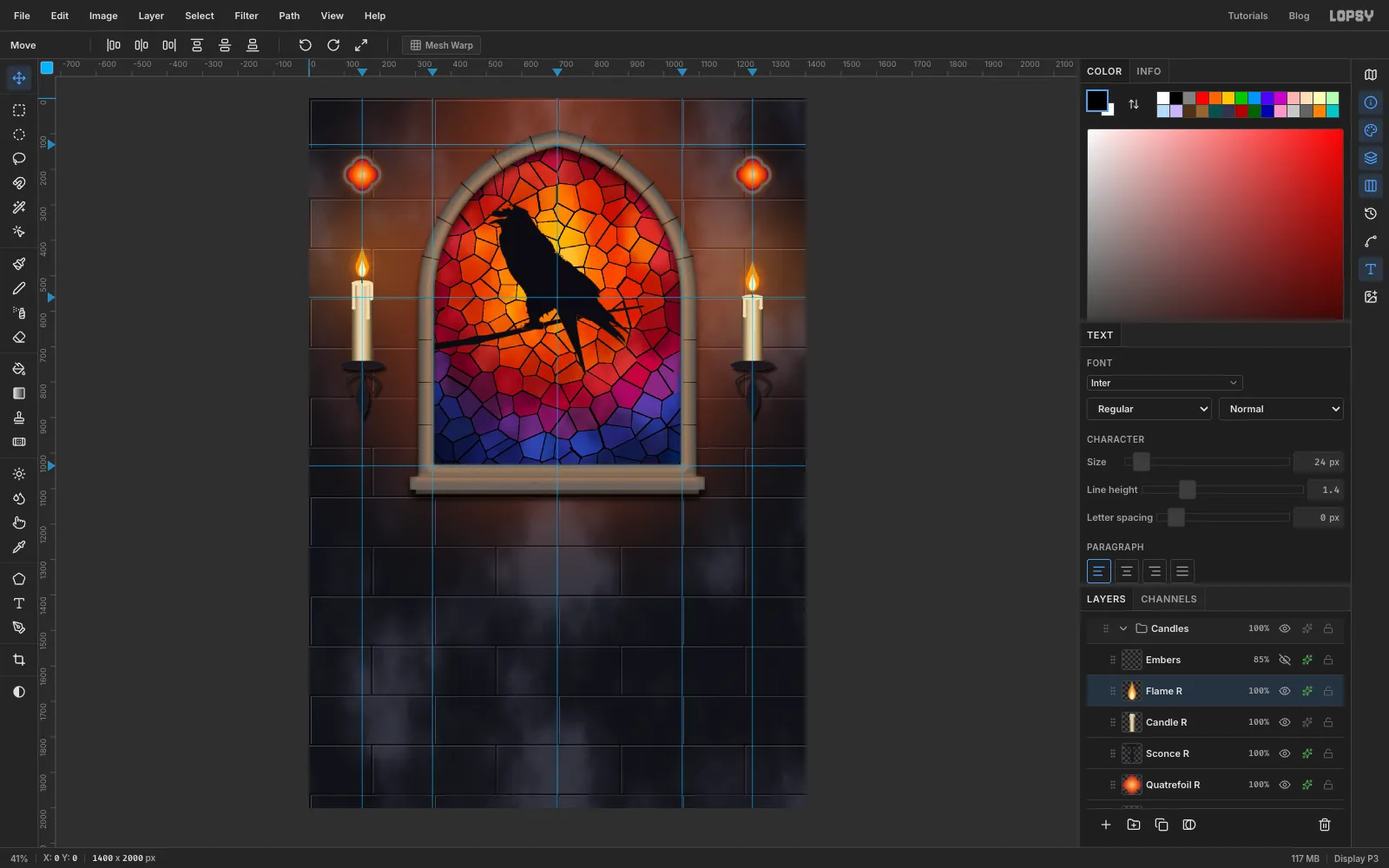Select the clone stamp tool
Image resolution: width=1389 pixels, height=868 pixels.
pyautogui.click(x=19, y=418)
